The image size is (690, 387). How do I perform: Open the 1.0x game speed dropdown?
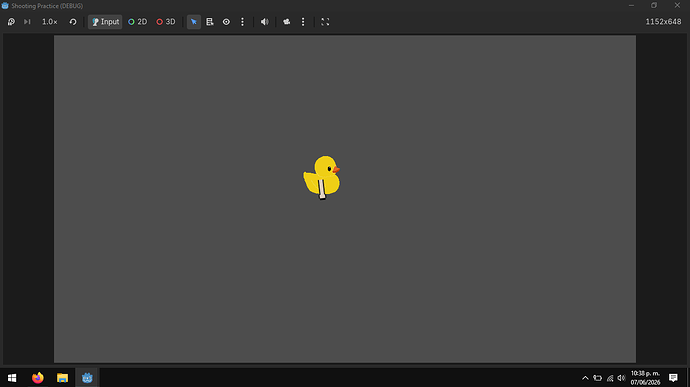pos(50,22)
